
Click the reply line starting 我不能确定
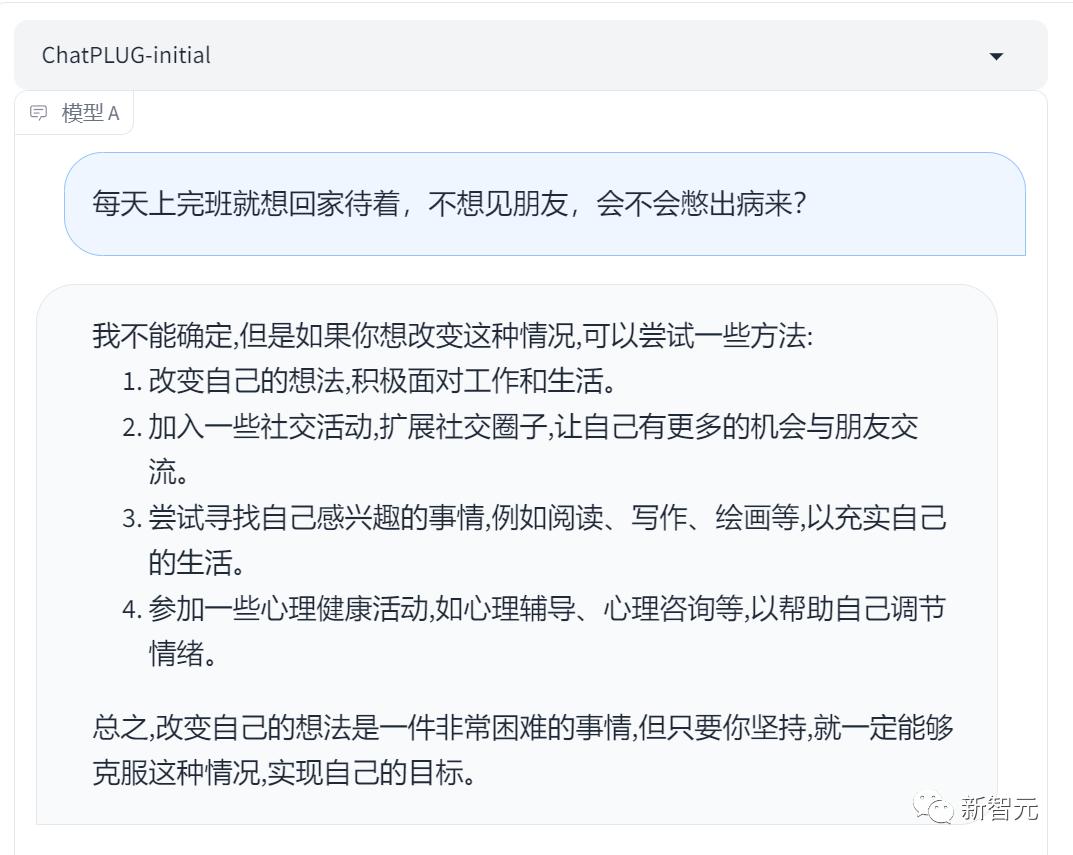click(x=452, y=336)
